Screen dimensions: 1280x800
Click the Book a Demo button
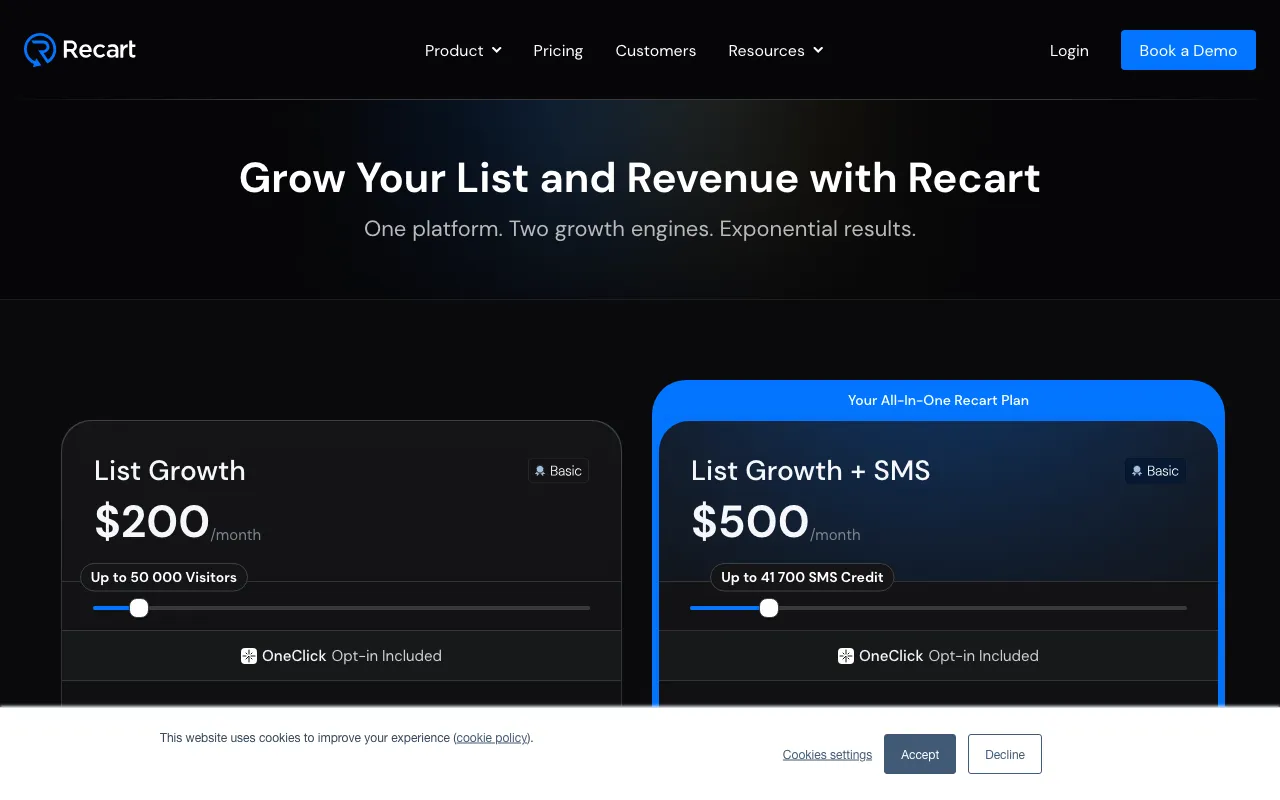(x=1188, y=50)
